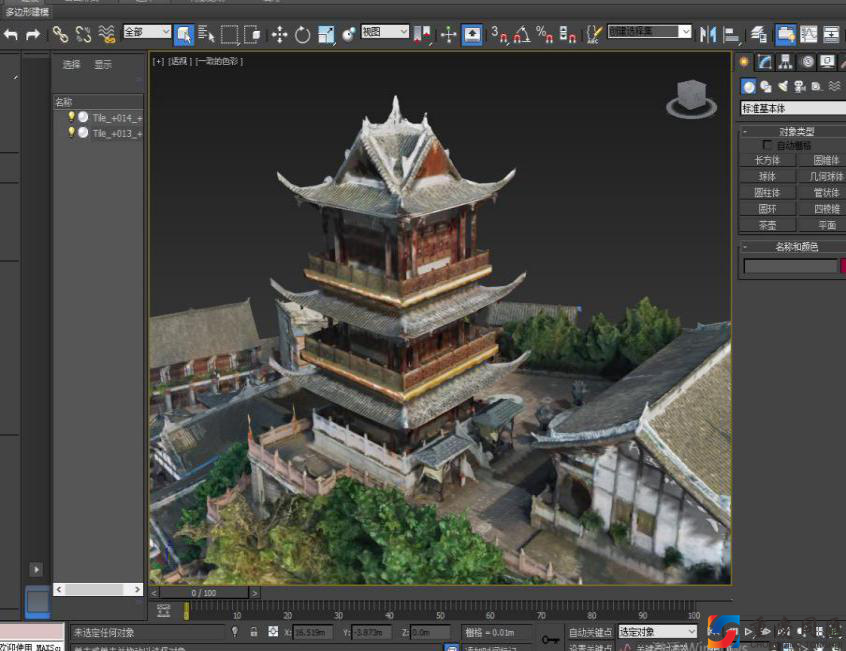This screenshot has width=846, height=651.
Task: Activate the Select and Rotate tool
Action: click(303, 35)
